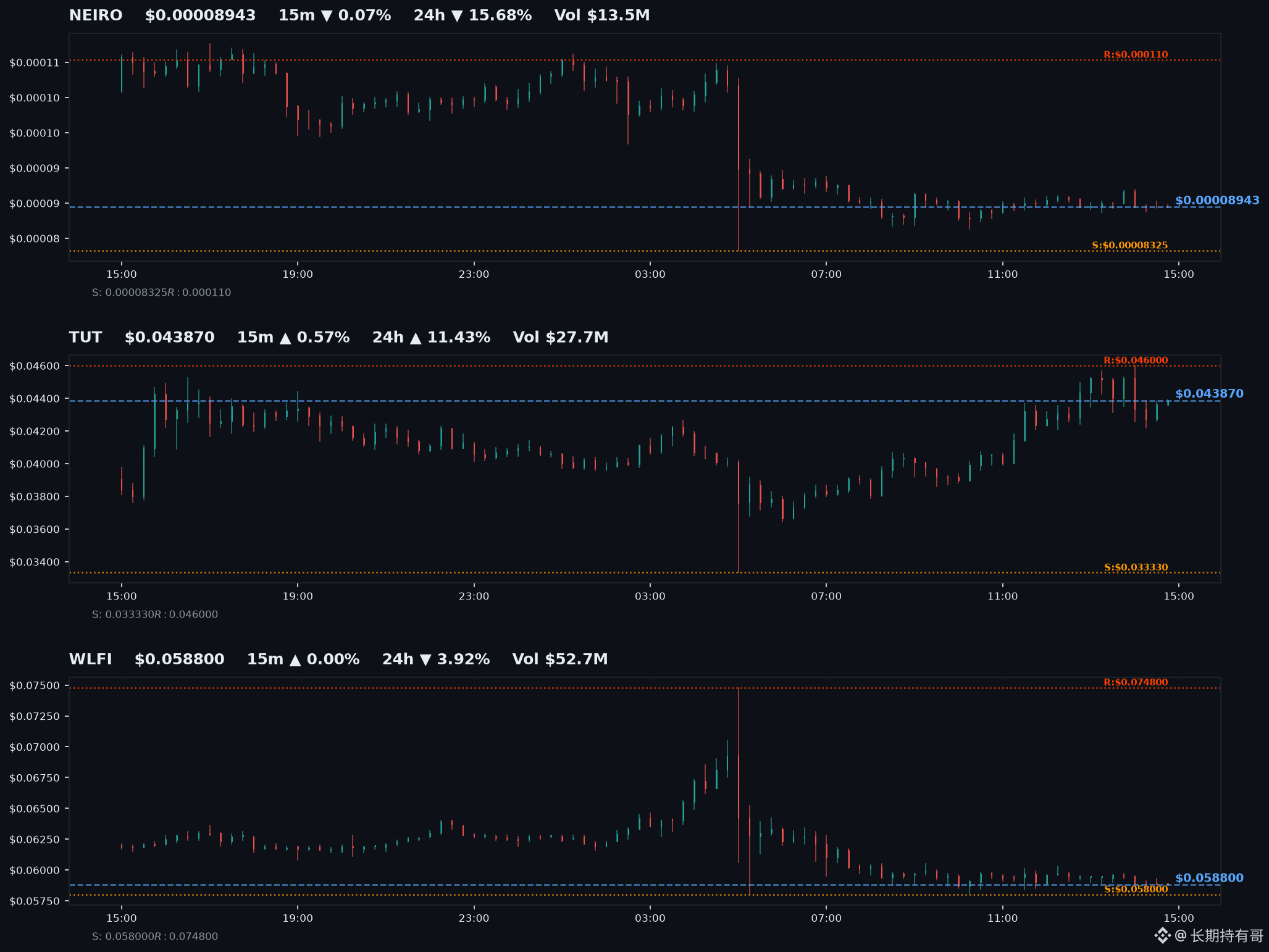1269x952 pixels.
Task: Select the 07:00 tick on WLFI chart
Action: [x=826, y=919]
